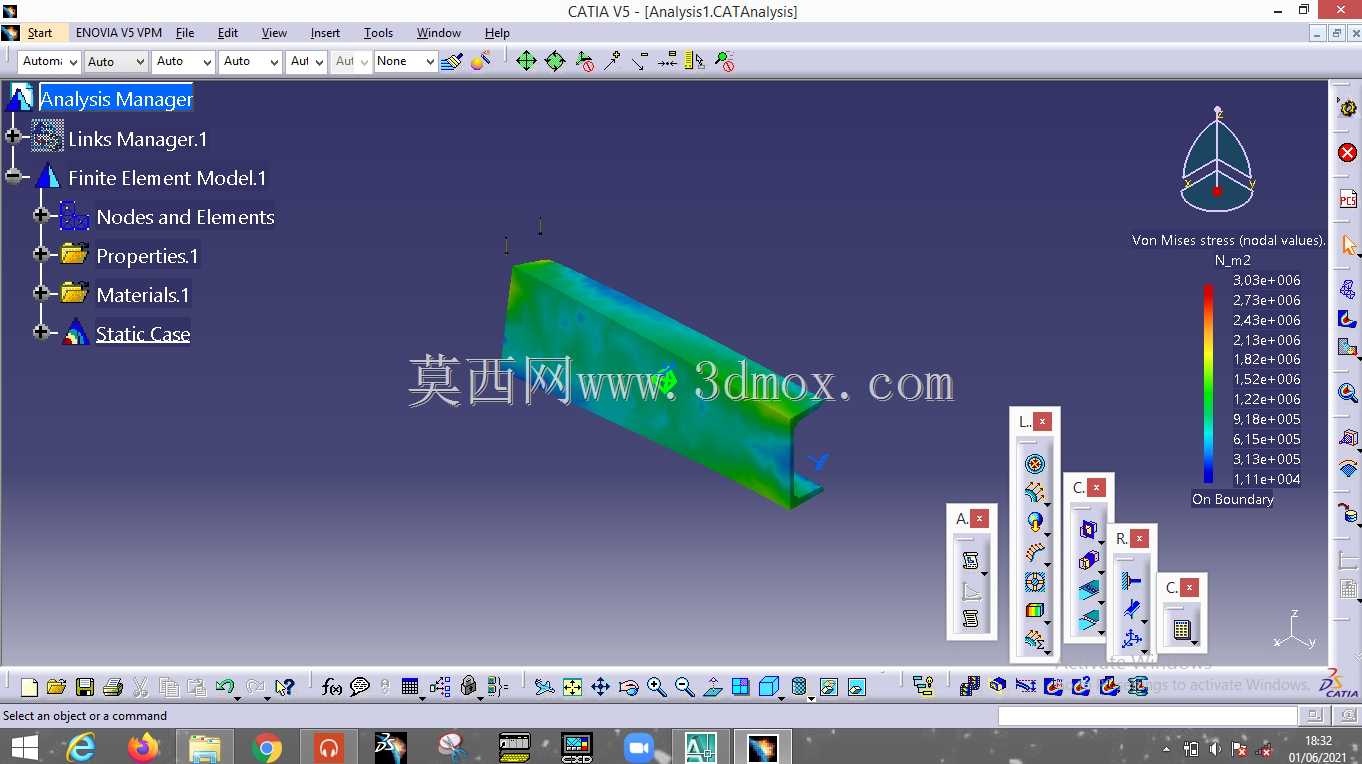Click the command input field at bottom right
This screenshot has height=764, width=1362.
pyautogui.click(x=1147, y=716)
